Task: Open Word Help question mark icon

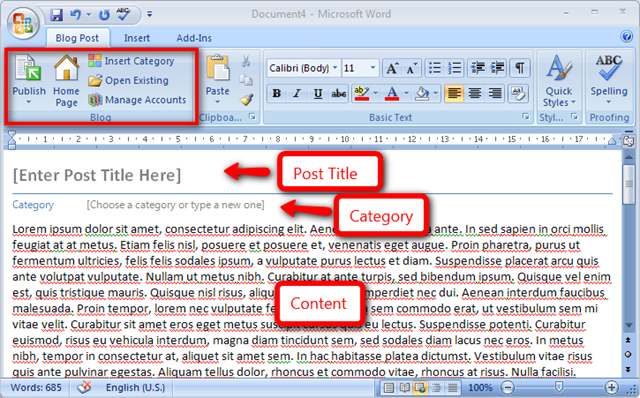Action: (627, 36)
